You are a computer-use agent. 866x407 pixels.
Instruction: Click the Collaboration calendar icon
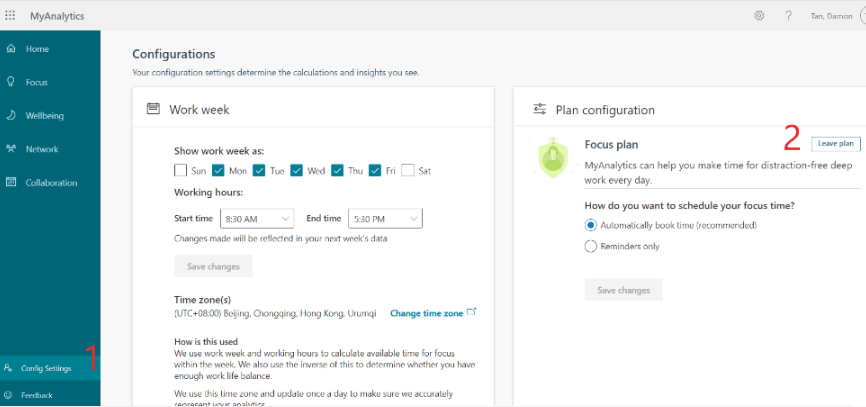pyautogui.click(x=10, y=182)
